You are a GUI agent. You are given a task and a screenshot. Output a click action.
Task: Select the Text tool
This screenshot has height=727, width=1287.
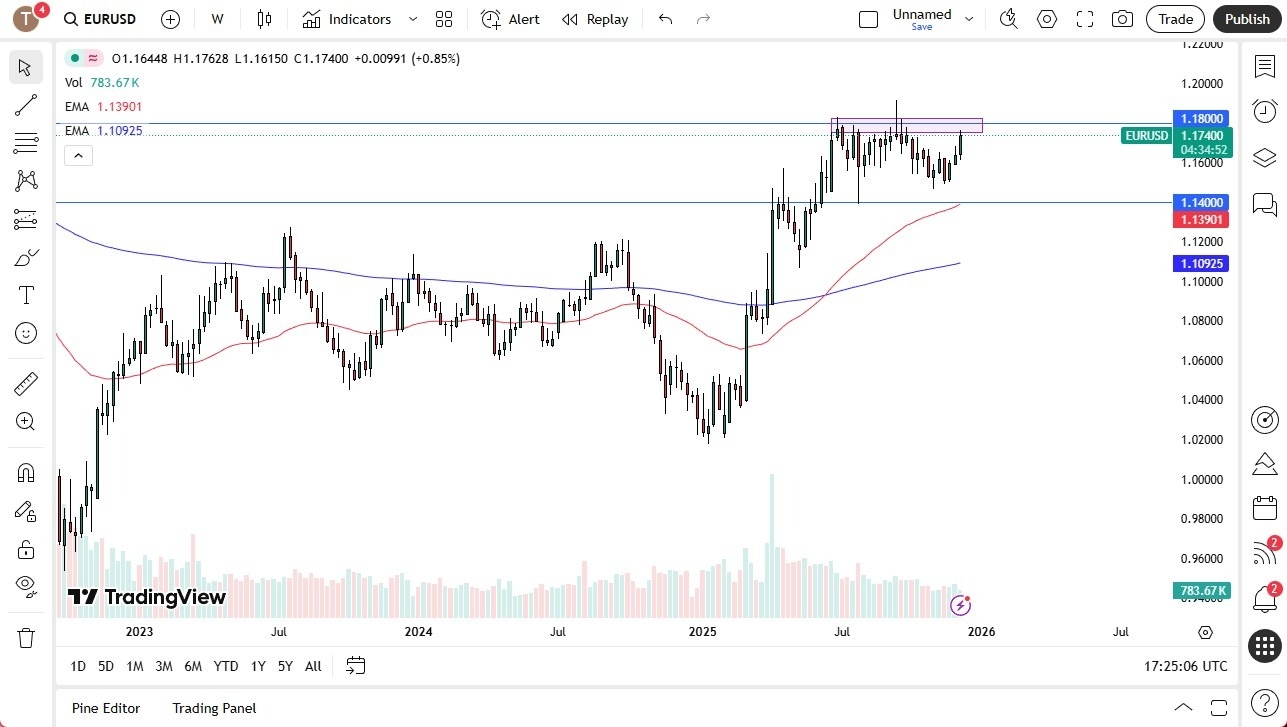25,294
